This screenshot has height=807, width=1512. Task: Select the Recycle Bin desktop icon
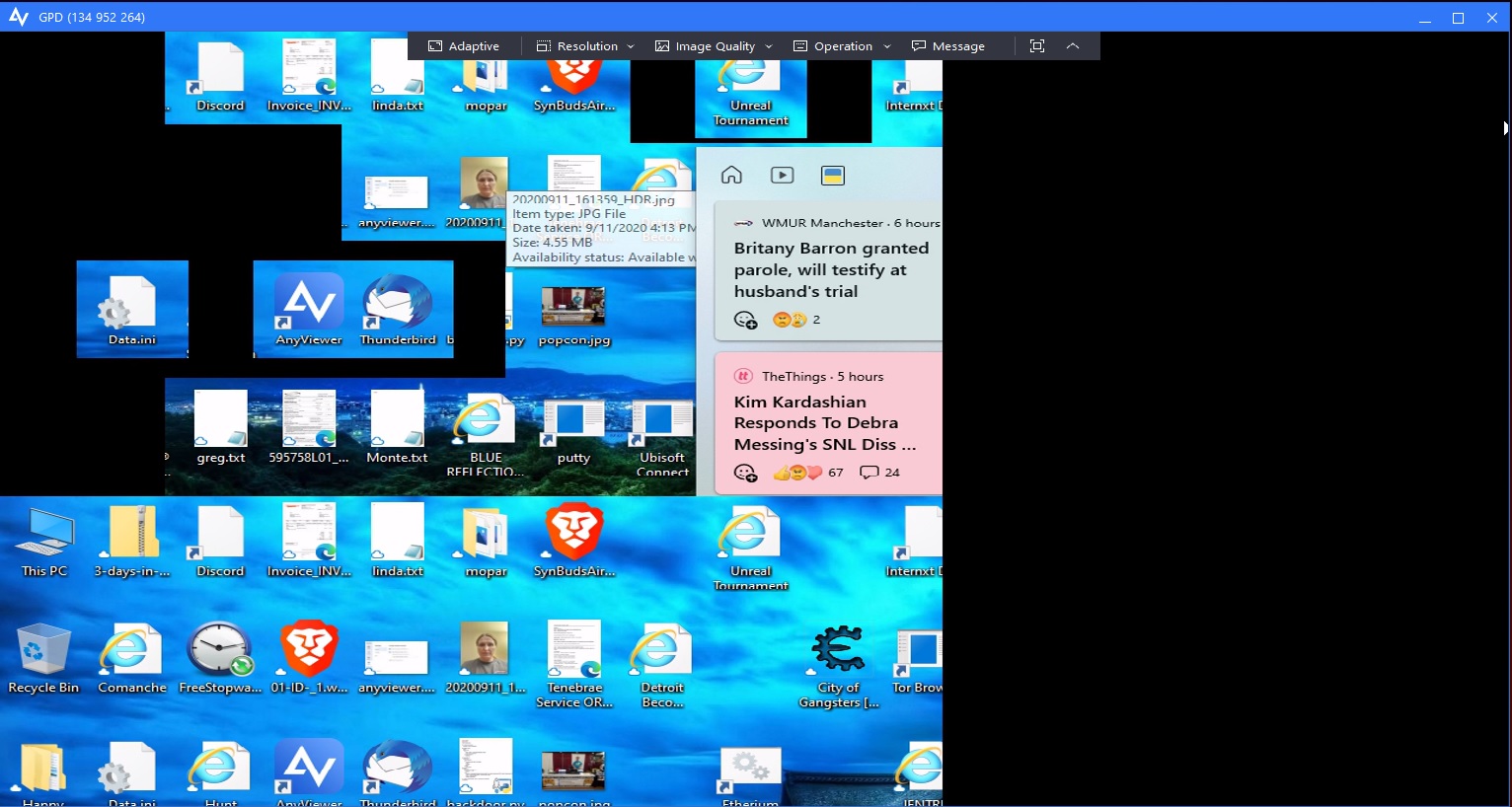[x=43, y=658]
